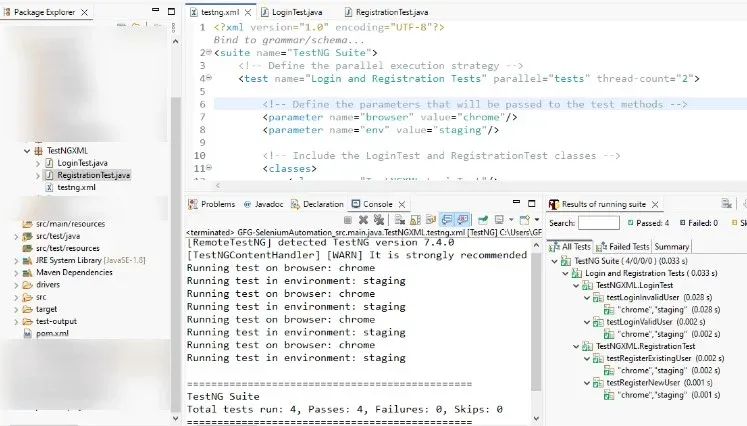Click the Display Selected Console icon
Screen dimensions: 747x426
pos(499,220)
